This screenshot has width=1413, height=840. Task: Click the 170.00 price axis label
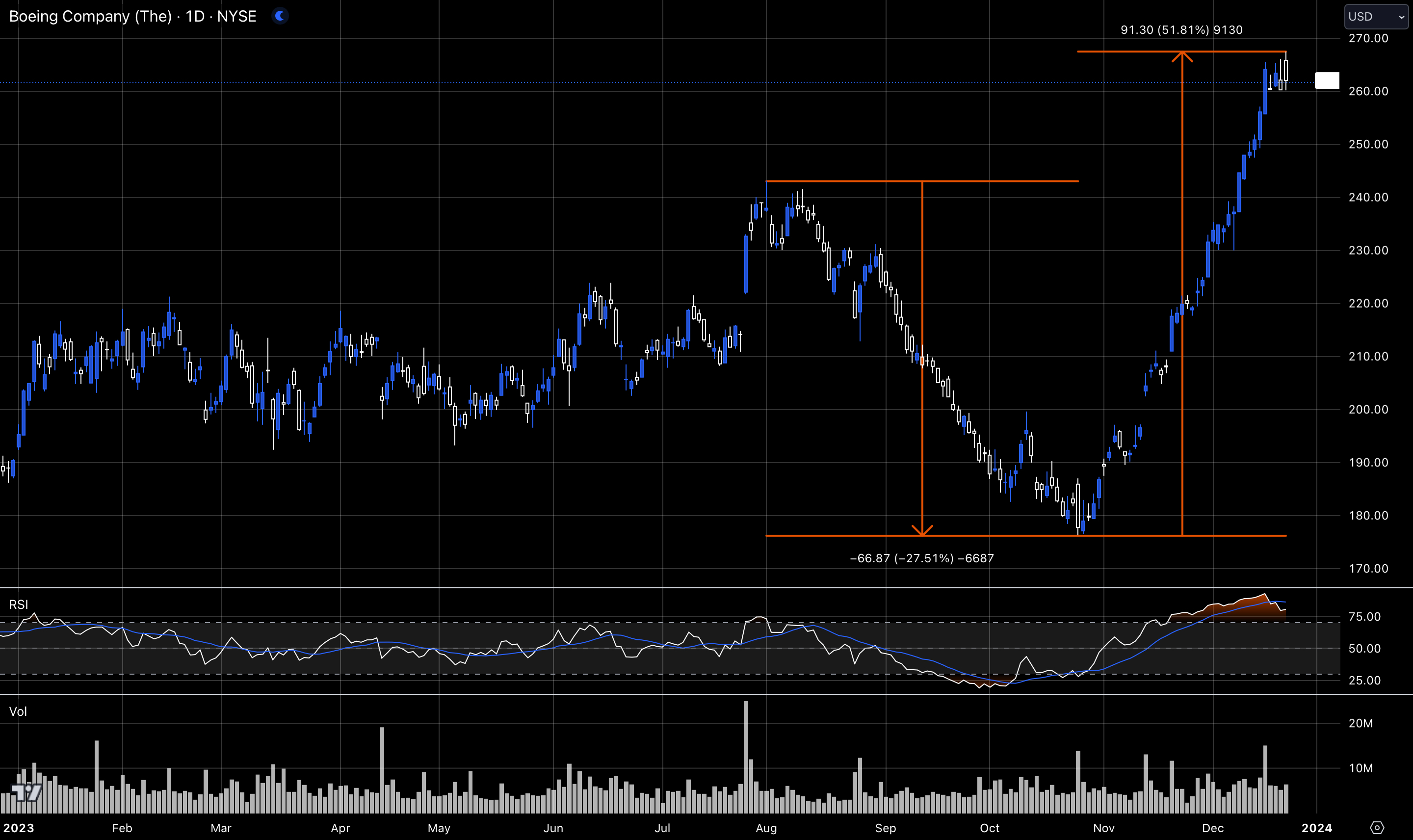pyautogui.click(x=1368, y=568)
